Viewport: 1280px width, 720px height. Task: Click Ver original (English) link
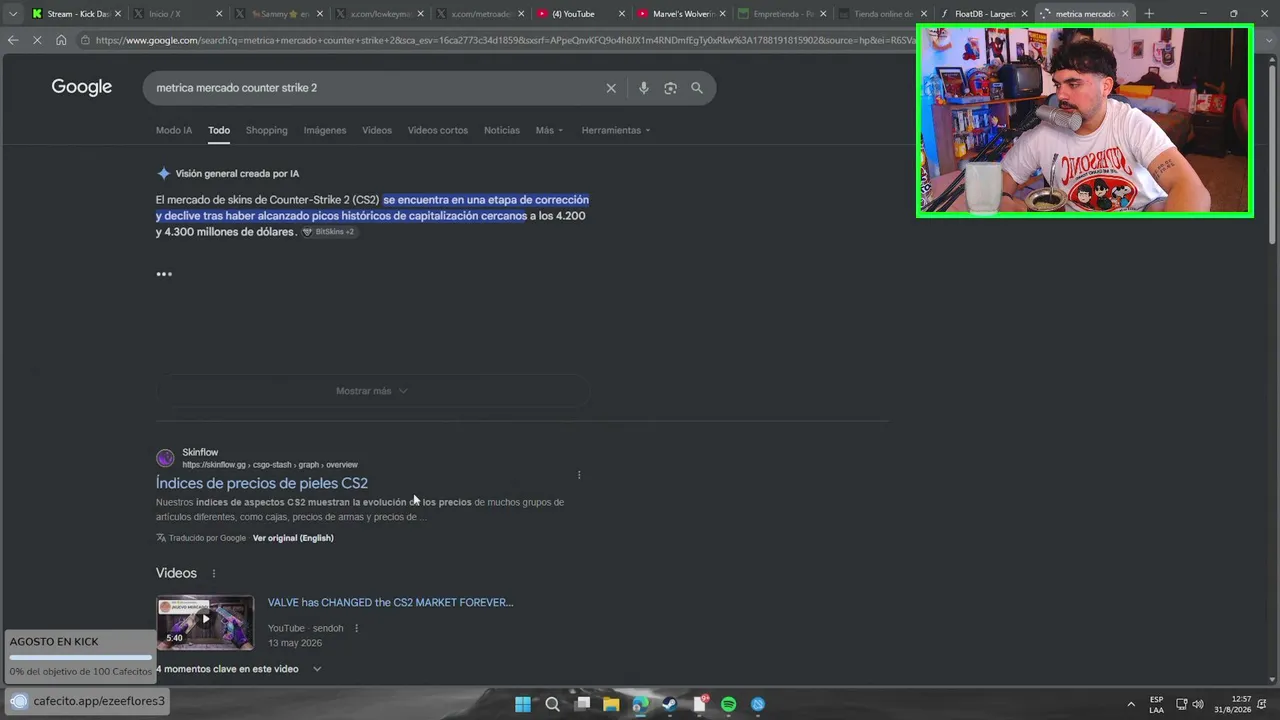pyautogui.click(x=293, y=538)
